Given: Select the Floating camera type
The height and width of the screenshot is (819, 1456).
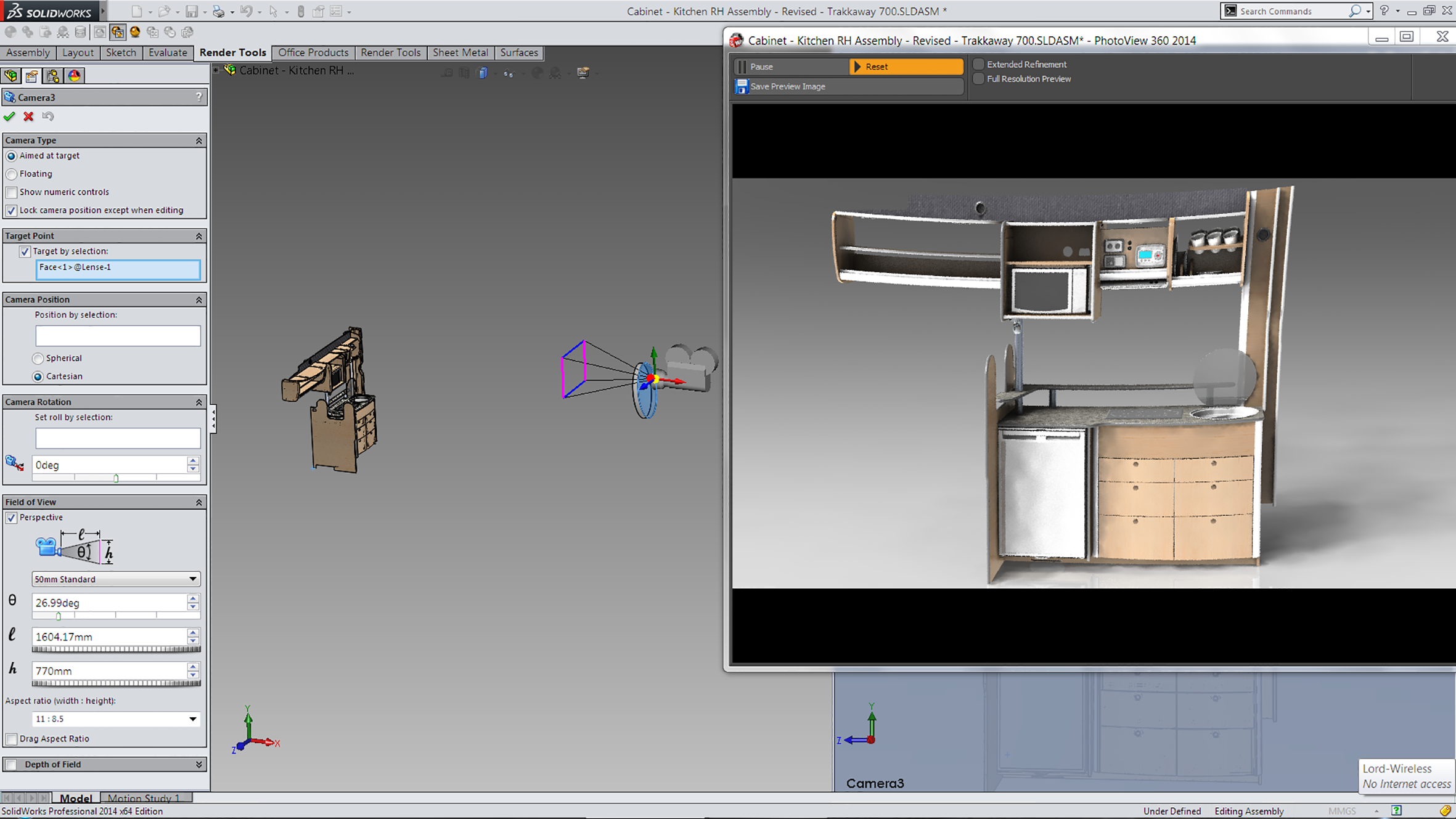Looking at the screenshot, I should [12, 174].
